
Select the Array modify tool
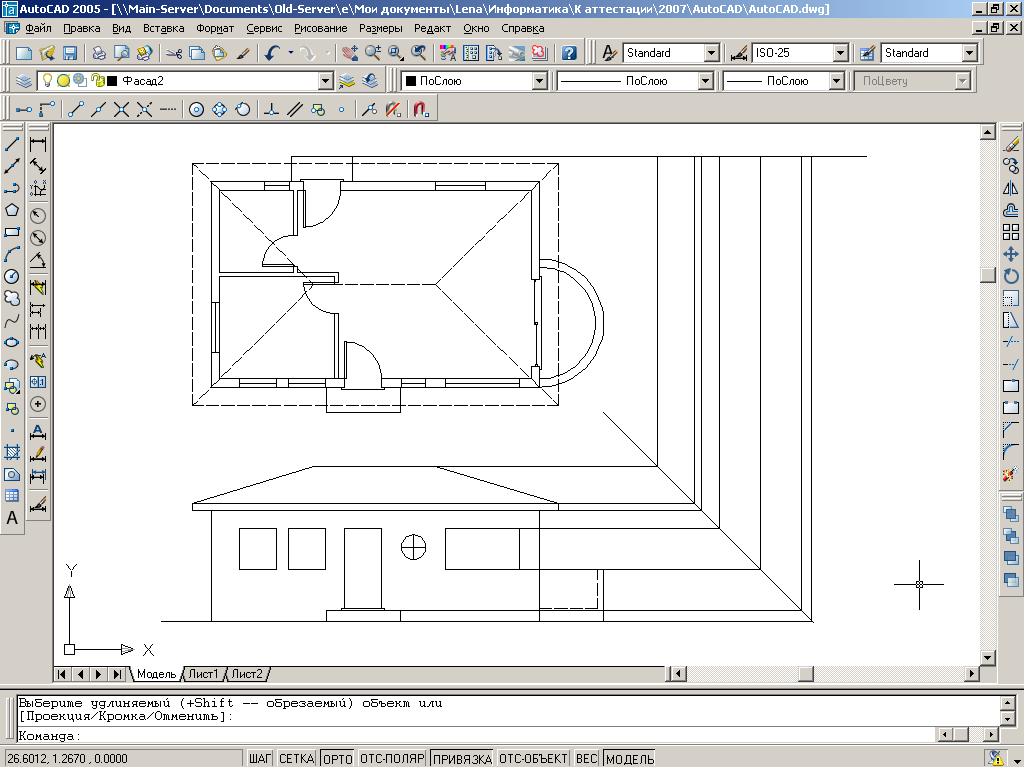point(1011,232)
